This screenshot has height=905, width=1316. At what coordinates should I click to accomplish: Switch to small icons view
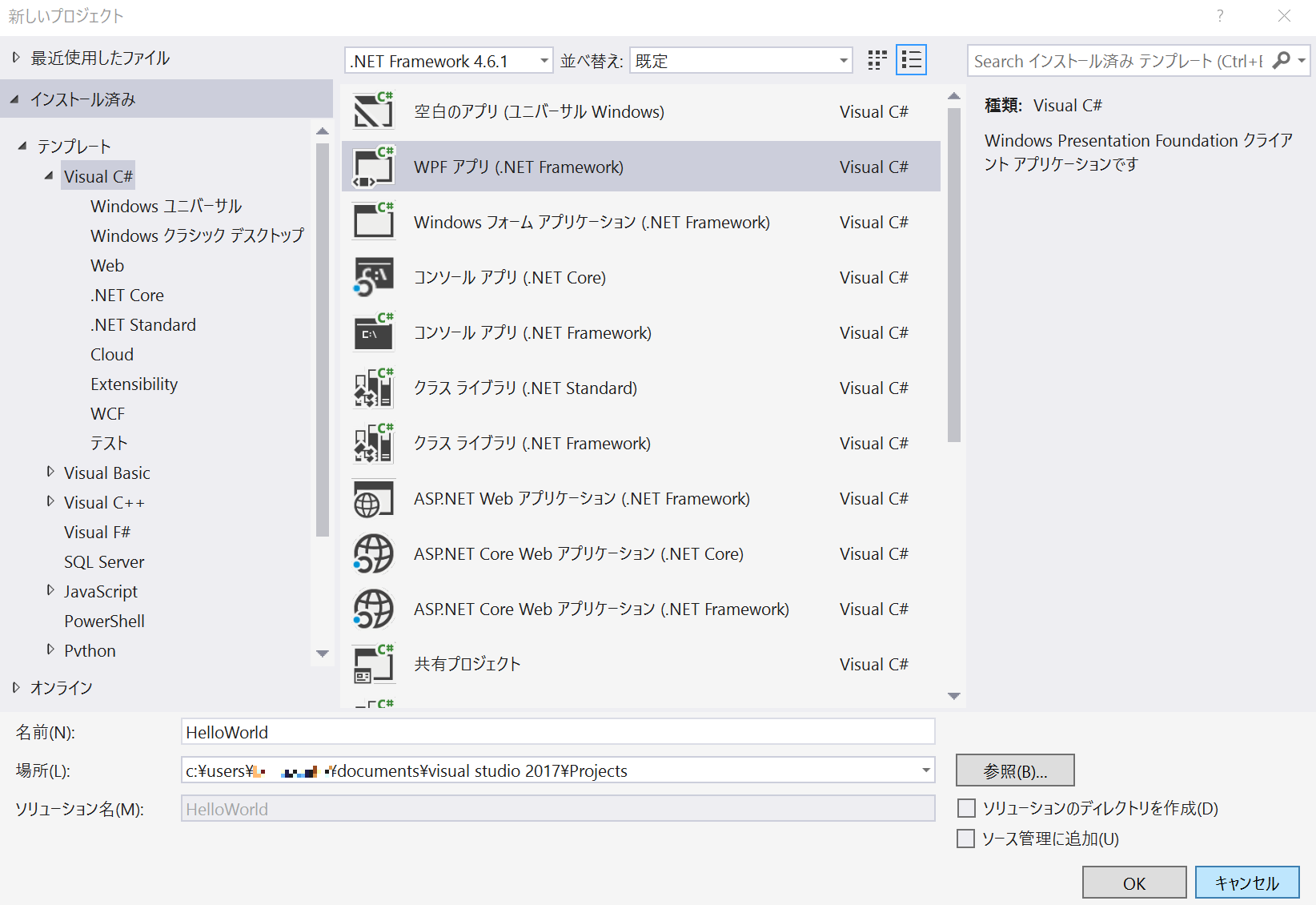coord(877,60)
